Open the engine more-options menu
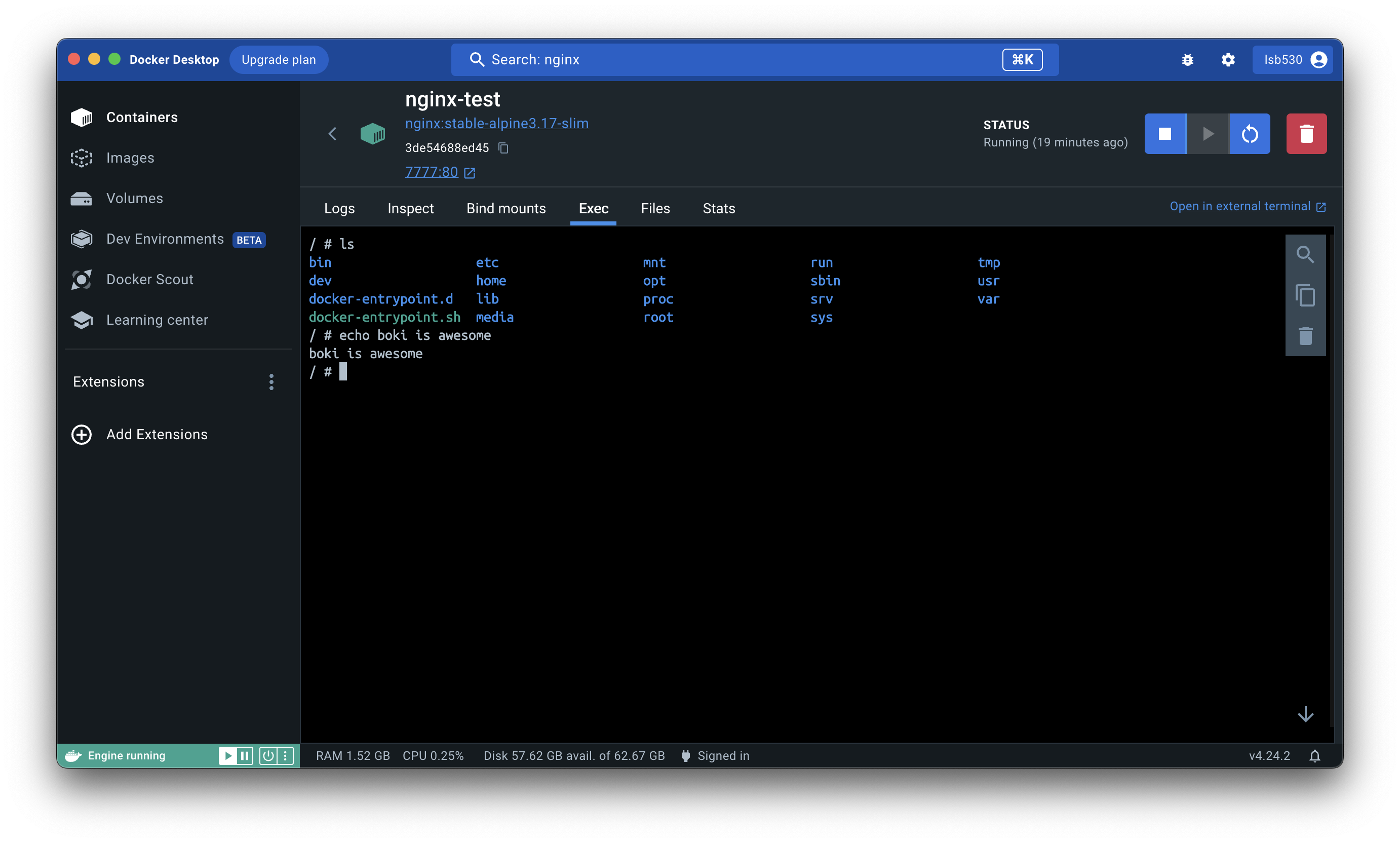The width and height of the screenshot is (1400, 843). coord(285,755)
